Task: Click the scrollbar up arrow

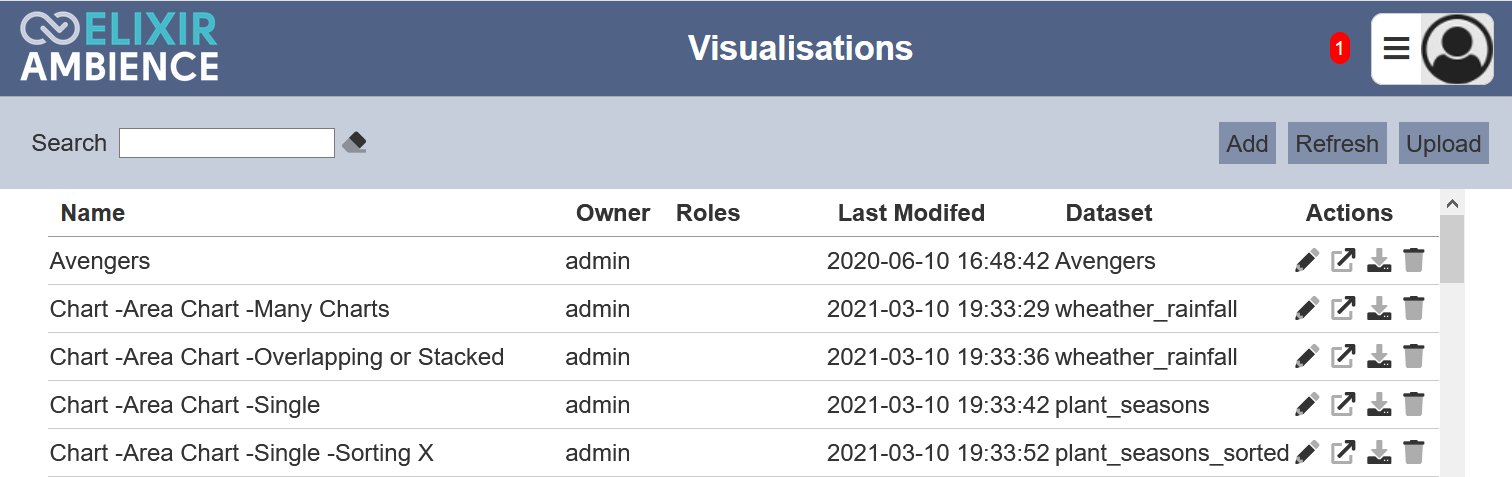Action: (1452, 202)
